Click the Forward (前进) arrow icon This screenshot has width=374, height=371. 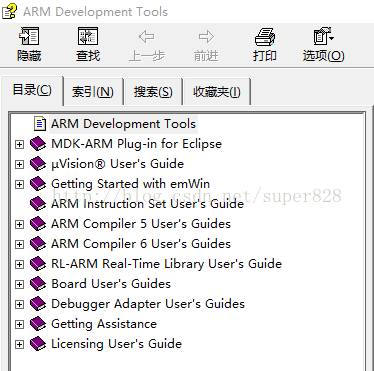point(206,36)
